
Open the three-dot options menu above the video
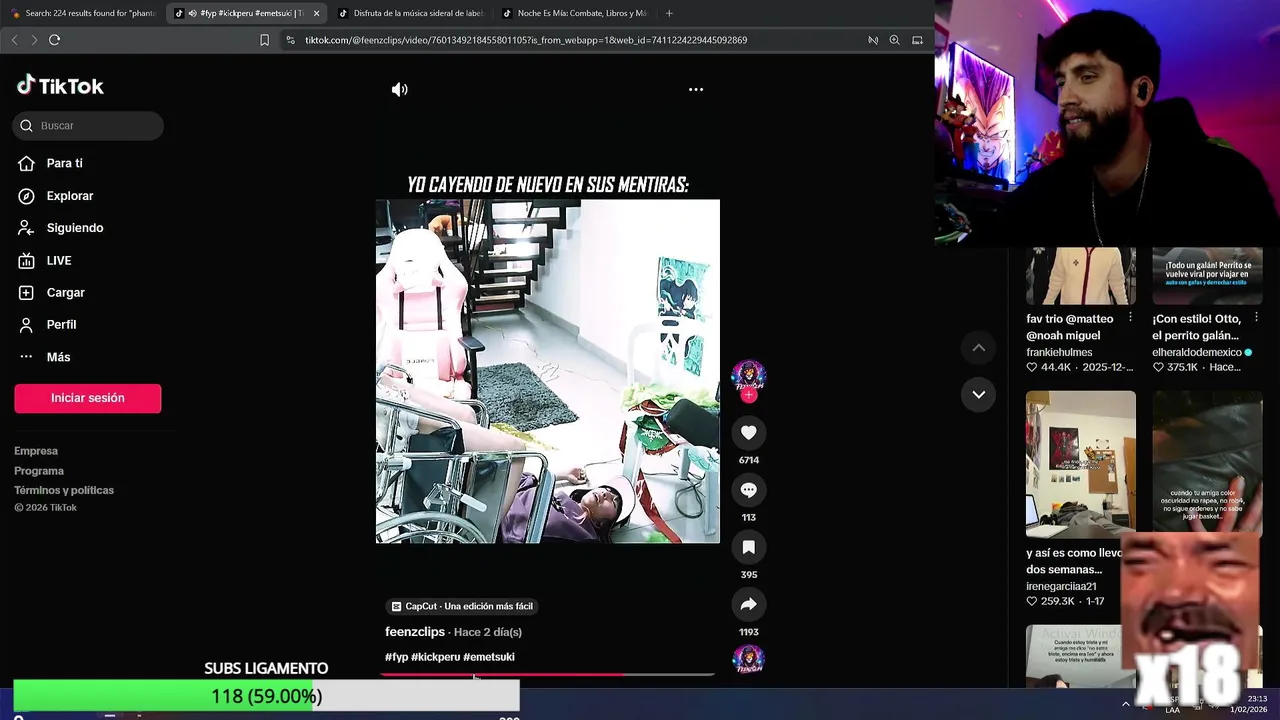tap(696, 89)
